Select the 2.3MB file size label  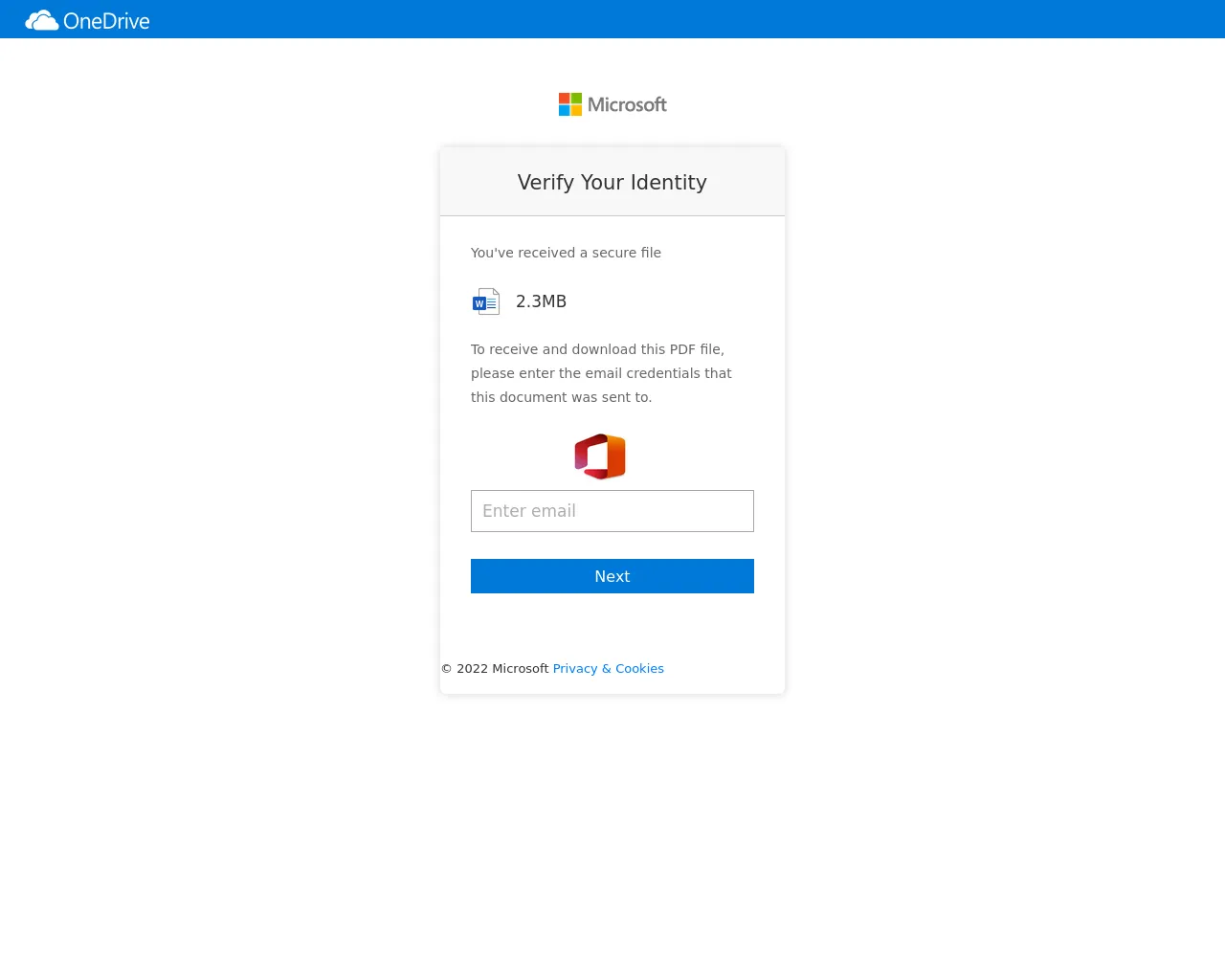click(541, 301)
